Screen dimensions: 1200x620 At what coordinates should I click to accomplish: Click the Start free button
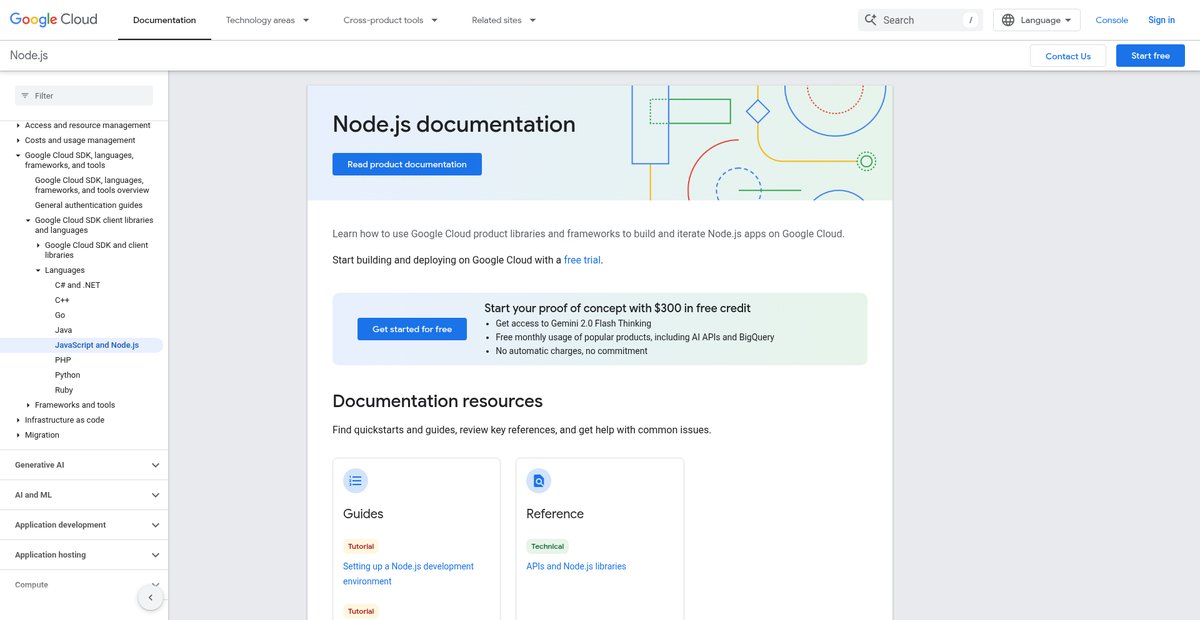coord(1150,56)
